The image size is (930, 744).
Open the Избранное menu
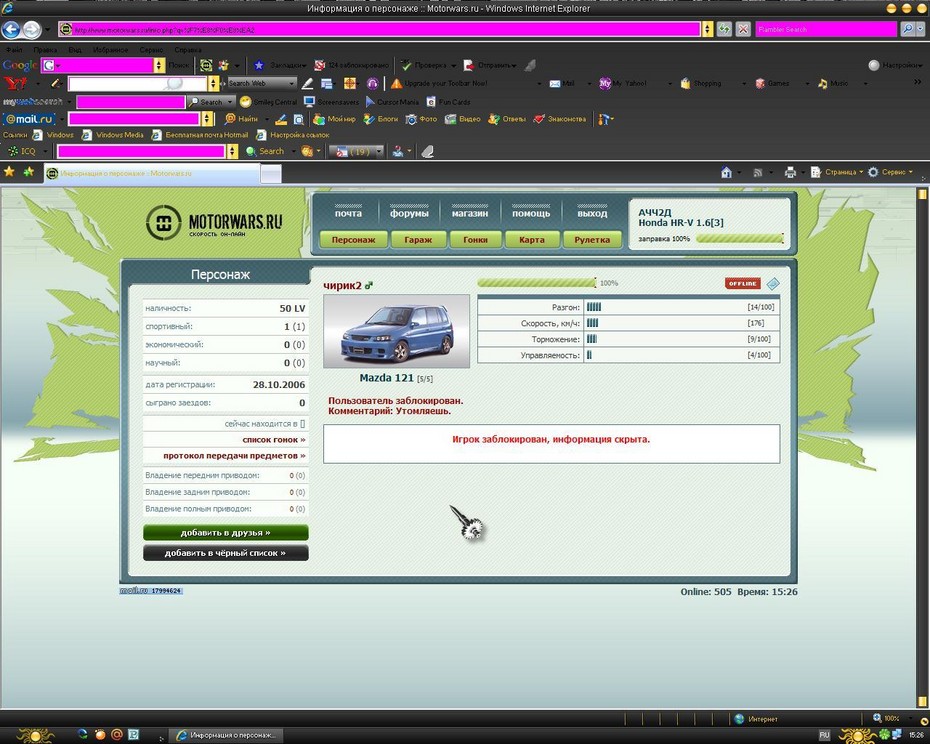click(x=110, y=50)
